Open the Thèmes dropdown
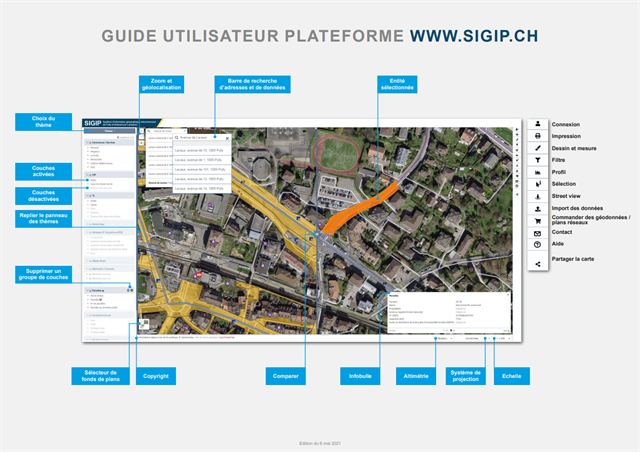 click(109, 131)
